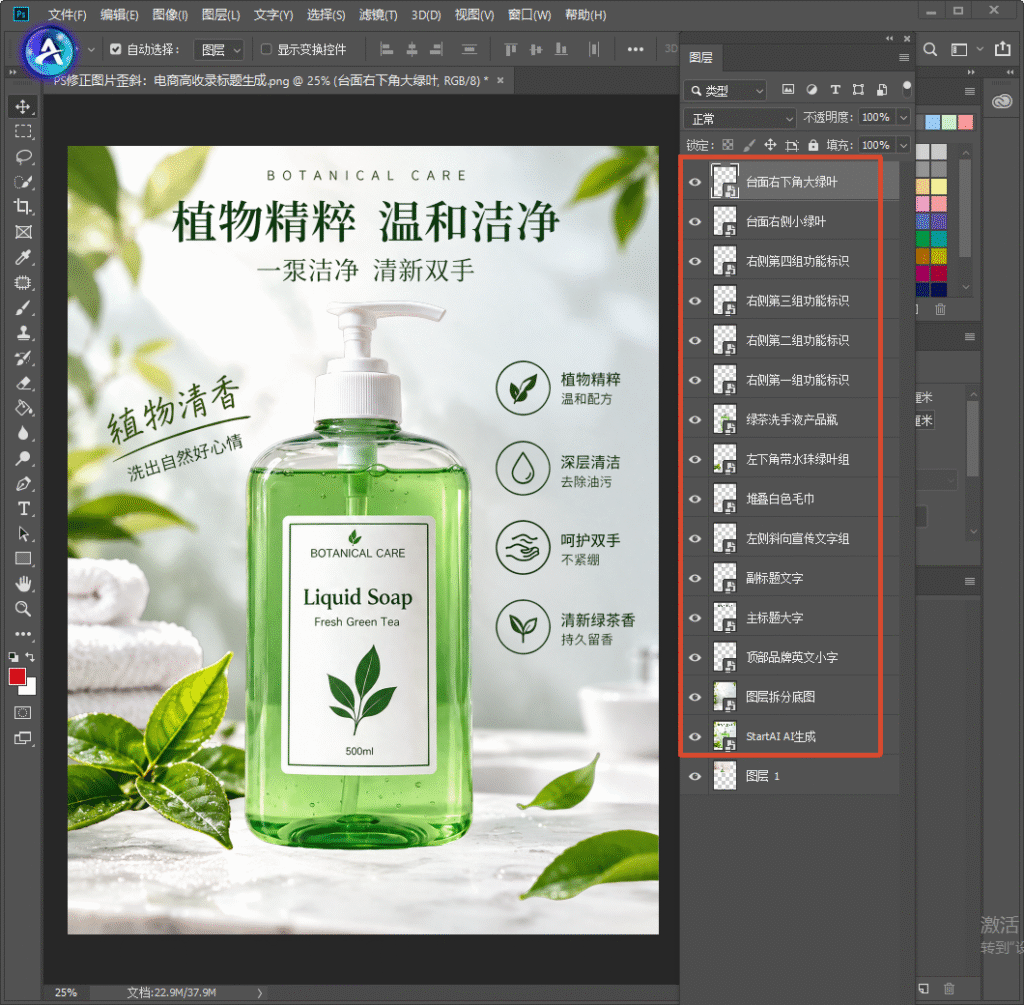This screenshot has width=1024, height=1005.
Task: Open the 填充 slider dropdown arrow
Action: [x=904, y=145]
